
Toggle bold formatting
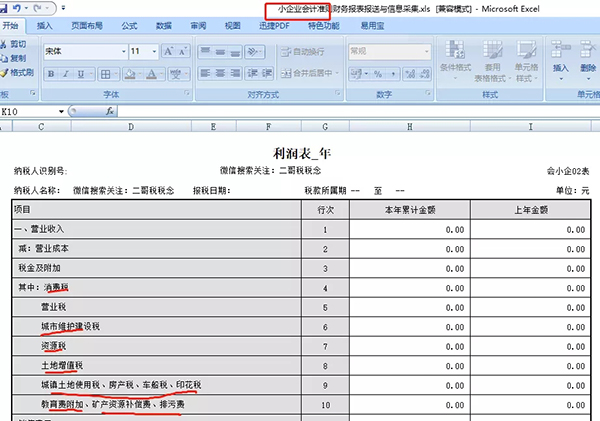(x=51, y=74)
